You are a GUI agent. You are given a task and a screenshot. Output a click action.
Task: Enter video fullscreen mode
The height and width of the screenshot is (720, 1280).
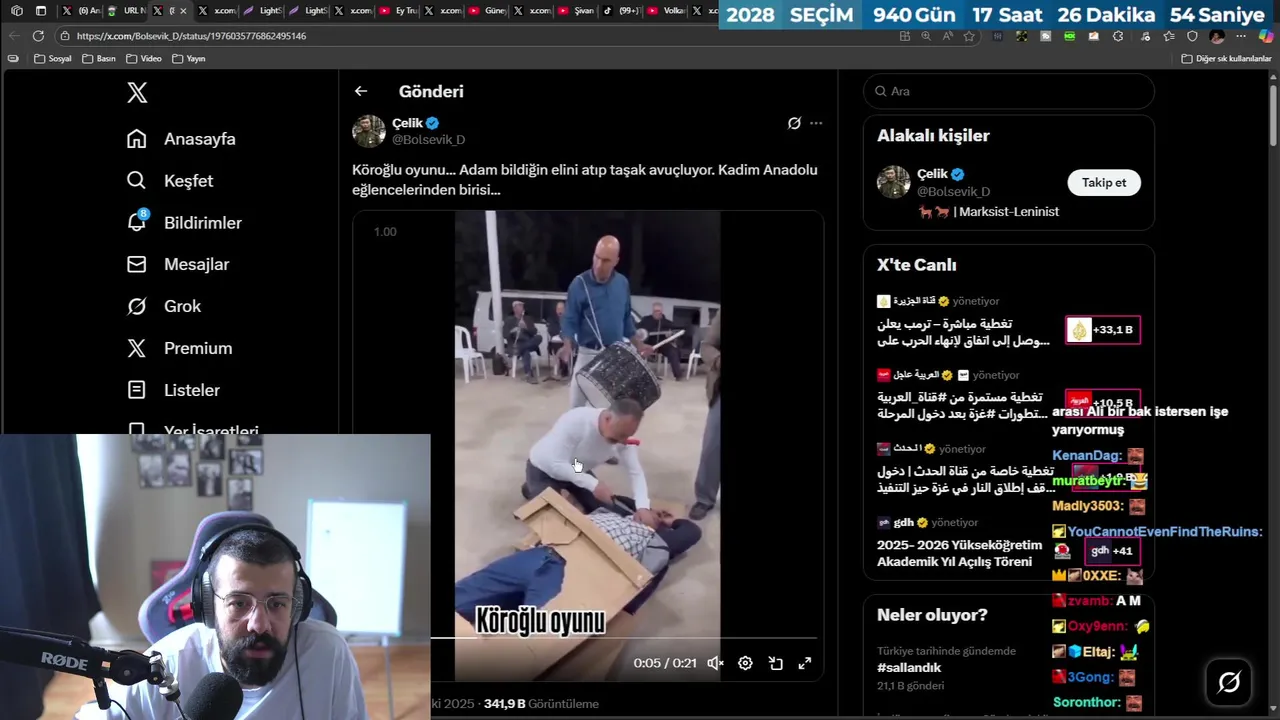click(x=804, y=663)
